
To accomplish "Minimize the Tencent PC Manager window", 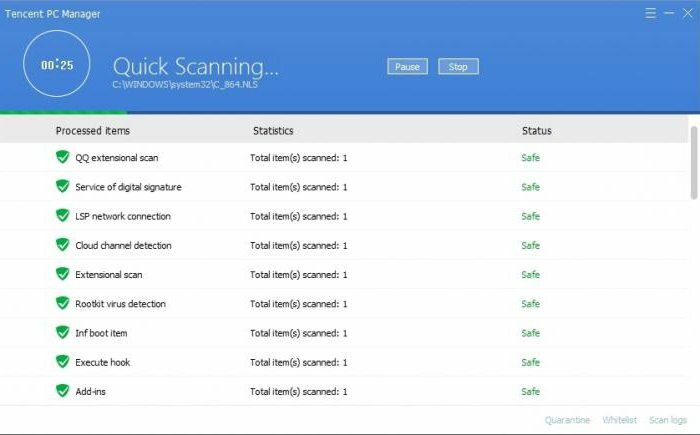I will [x=669, y=13].
